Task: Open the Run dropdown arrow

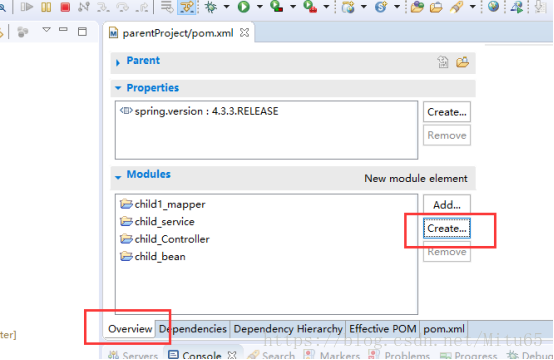Action: pos(260,6)
